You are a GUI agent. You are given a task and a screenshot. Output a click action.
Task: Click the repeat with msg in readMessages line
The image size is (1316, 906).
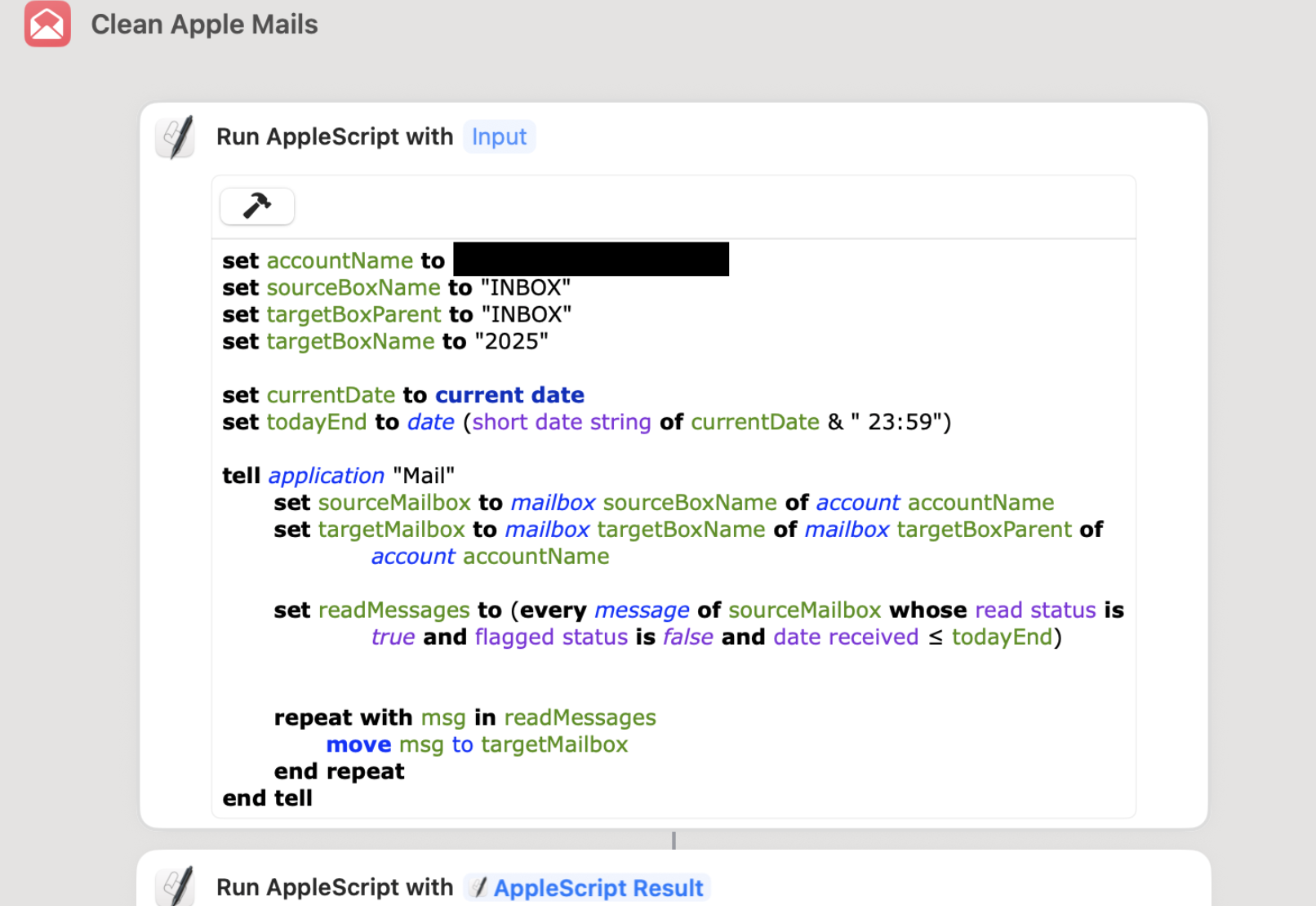click(465, 717)
